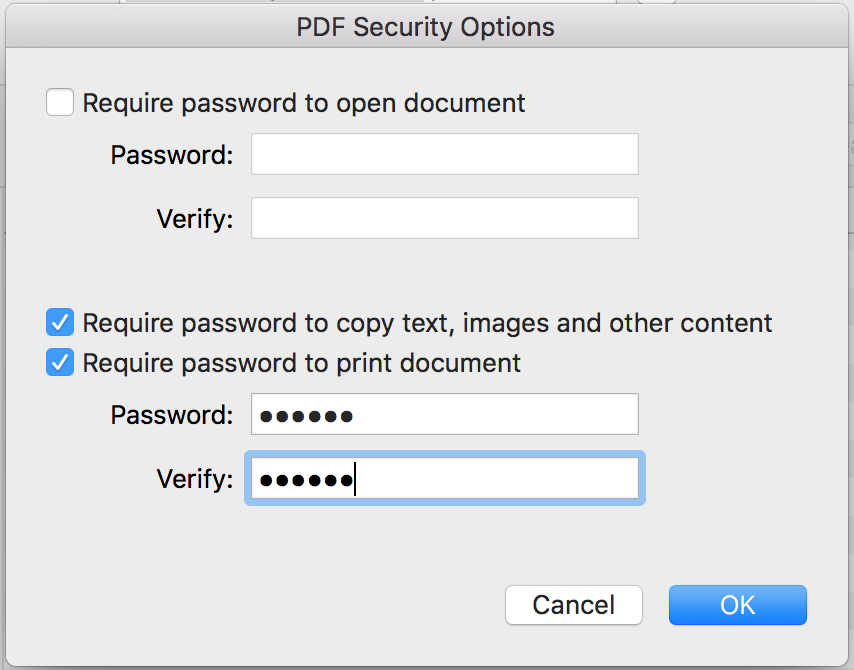
Task: Click empty space after cursor in focused Verify field
Action: [500, 479]
